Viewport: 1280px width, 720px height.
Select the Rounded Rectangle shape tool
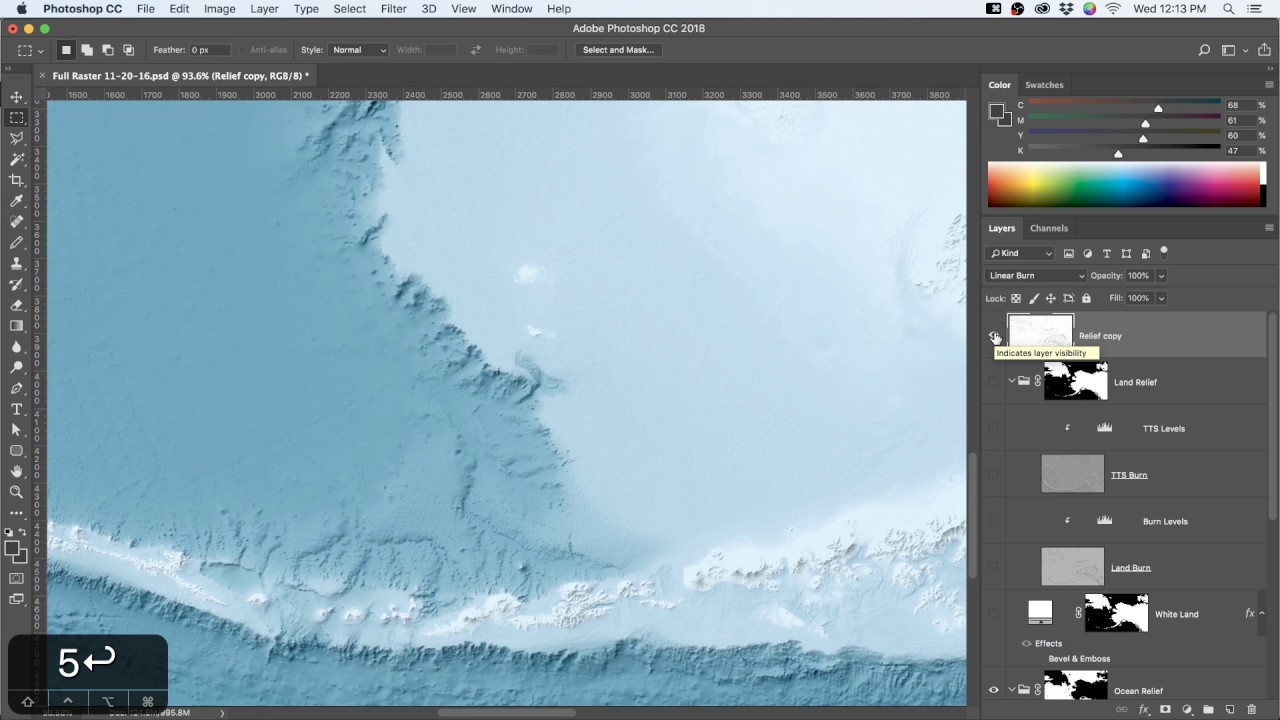tap(16, 451)
